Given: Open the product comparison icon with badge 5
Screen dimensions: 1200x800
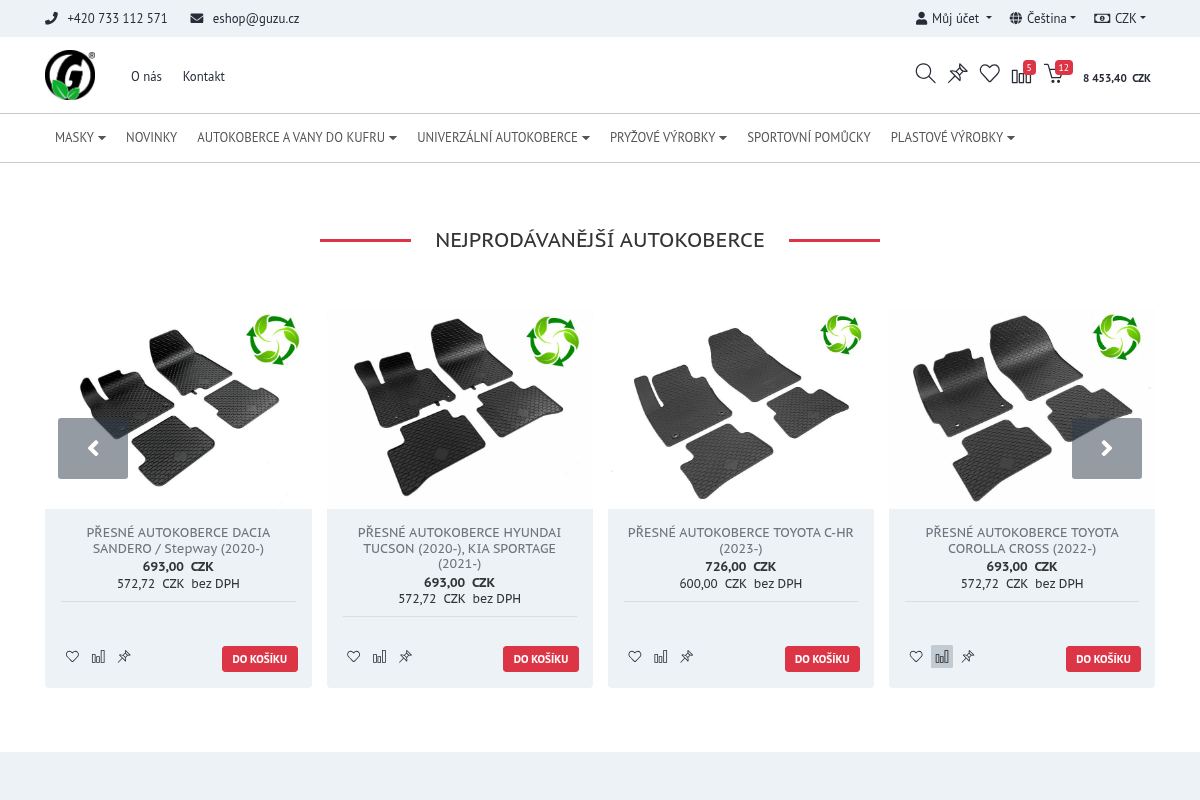Looking at the screenshot, I should (x=1022, y=73).
